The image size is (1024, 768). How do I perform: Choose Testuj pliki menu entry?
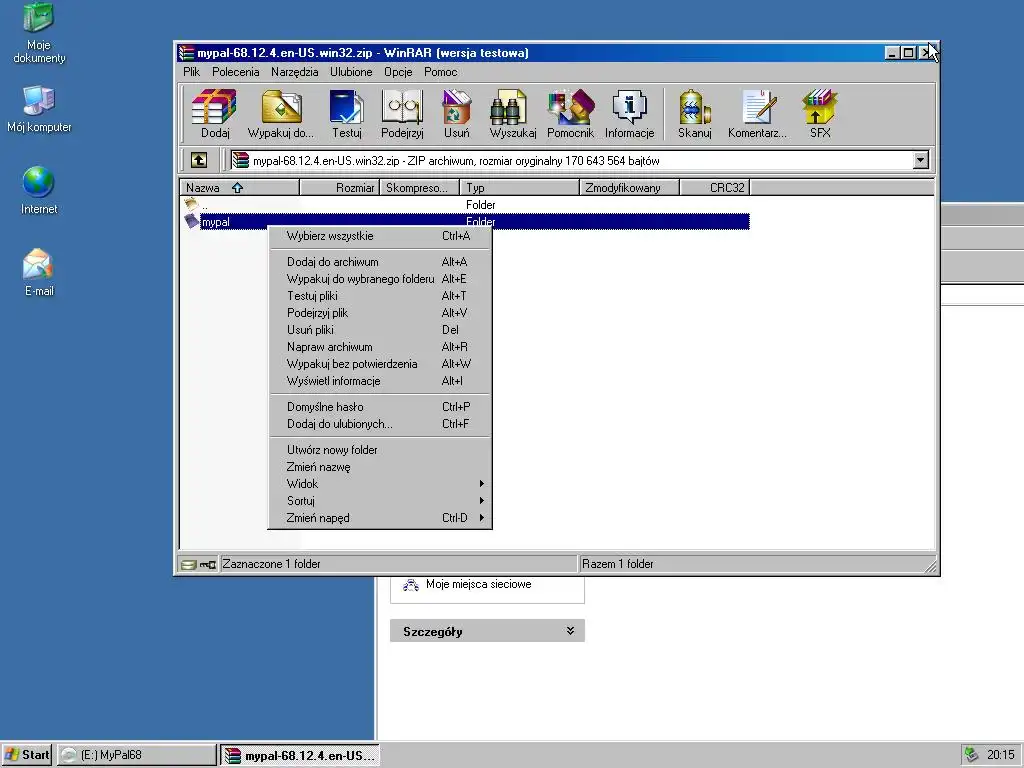(x=379, y=296)
